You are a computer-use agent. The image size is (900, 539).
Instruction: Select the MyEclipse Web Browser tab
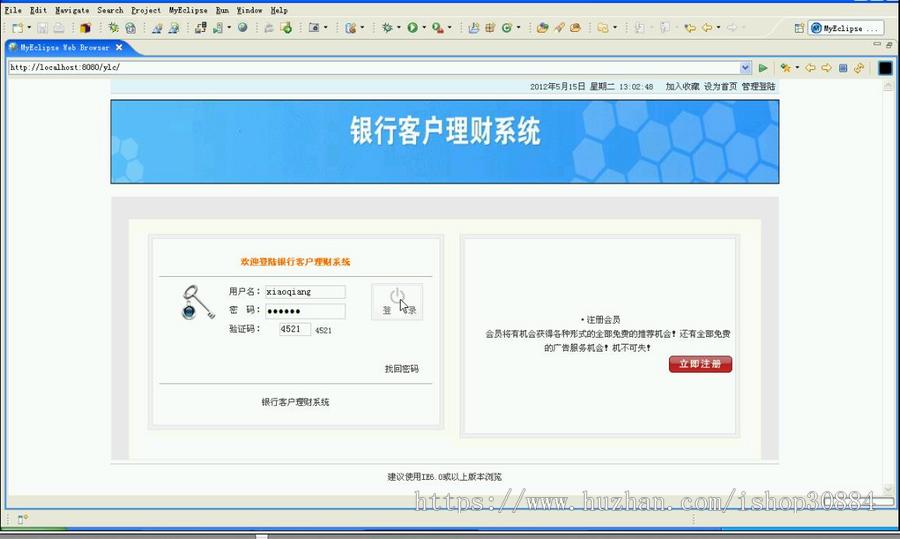64,48
